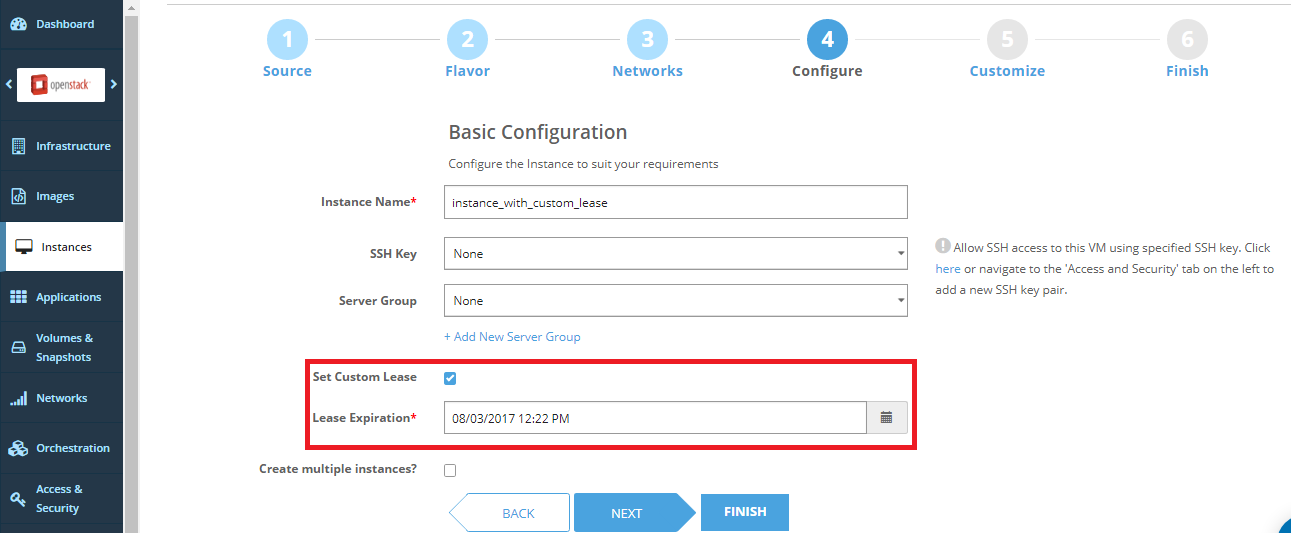1291x533 pixels.
Task: Expand the Server Group dropdown
Action: (675, 301)
